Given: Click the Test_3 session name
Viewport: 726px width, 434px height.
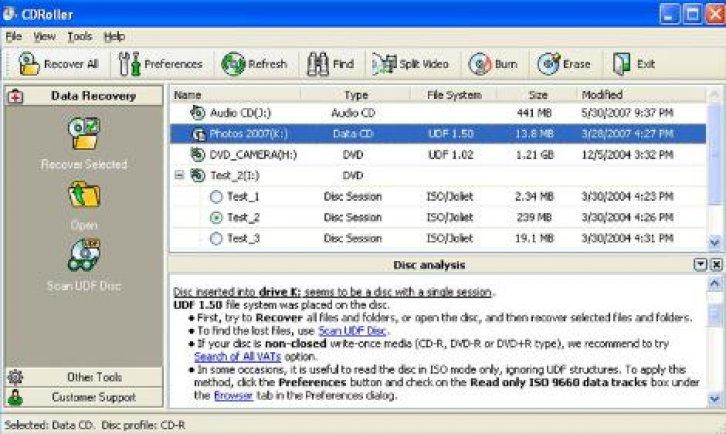Looking at the screenshot, I should point(243,238).
